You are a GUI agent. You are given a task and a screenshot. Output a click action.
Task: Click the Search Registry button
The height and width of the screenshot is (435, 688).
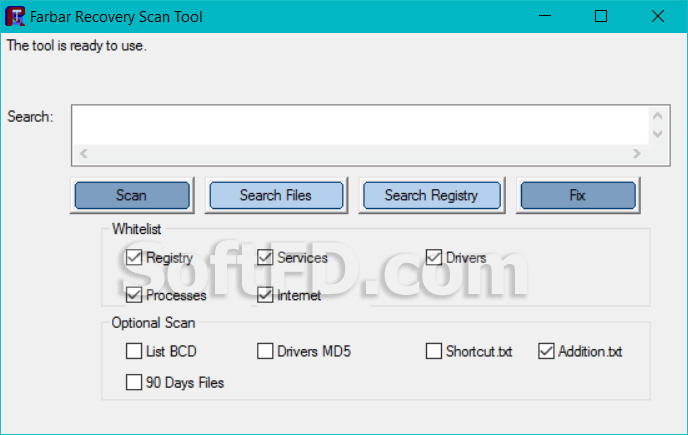point(432,195)
